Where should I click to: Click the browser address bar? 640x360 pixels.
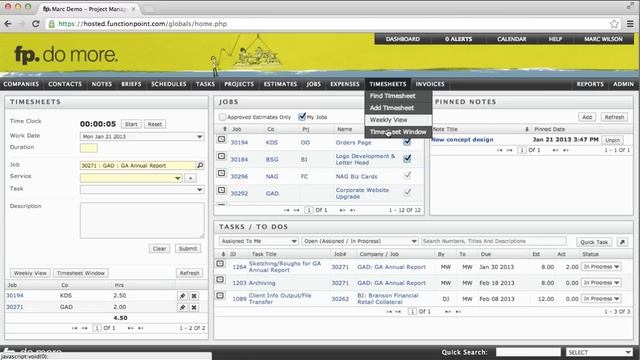coord(327,24)
